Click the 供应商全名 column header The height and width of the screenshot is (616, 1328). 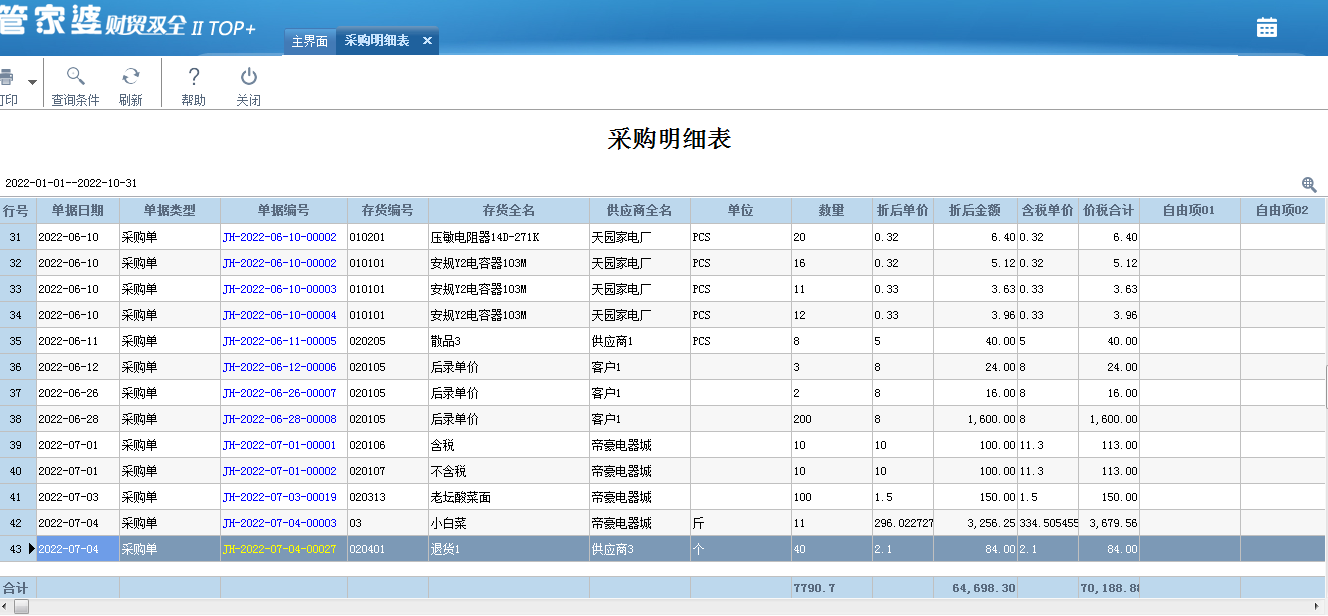click(x=639, y=211)
